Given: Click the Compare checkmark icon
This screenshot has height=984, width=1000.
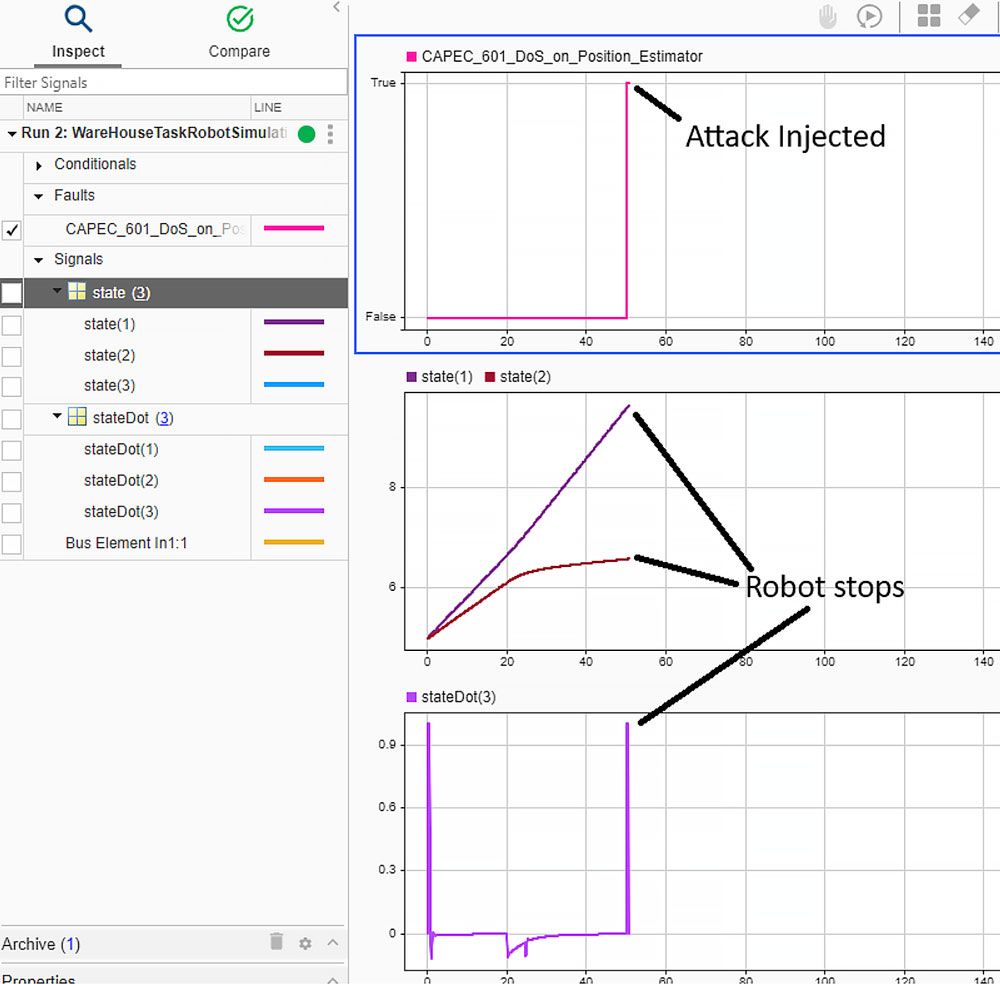Looking at the screenshot, I should 239,19.
